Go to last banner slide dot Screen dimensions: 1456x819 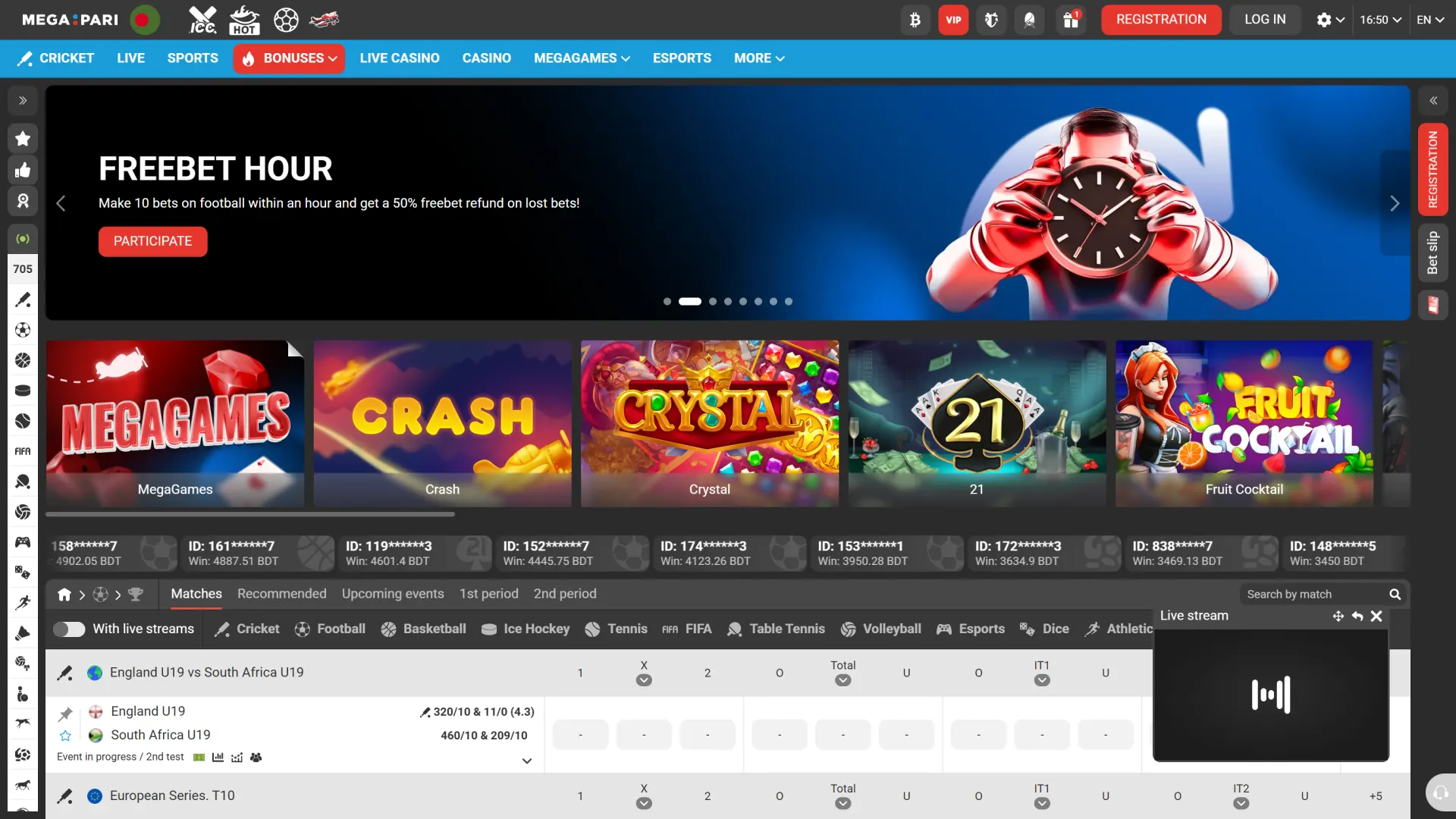[789, 302]
